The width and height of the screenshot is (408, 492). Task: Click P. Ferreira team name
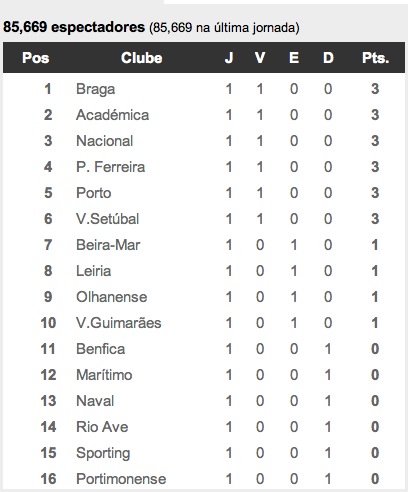coord(111,167)
